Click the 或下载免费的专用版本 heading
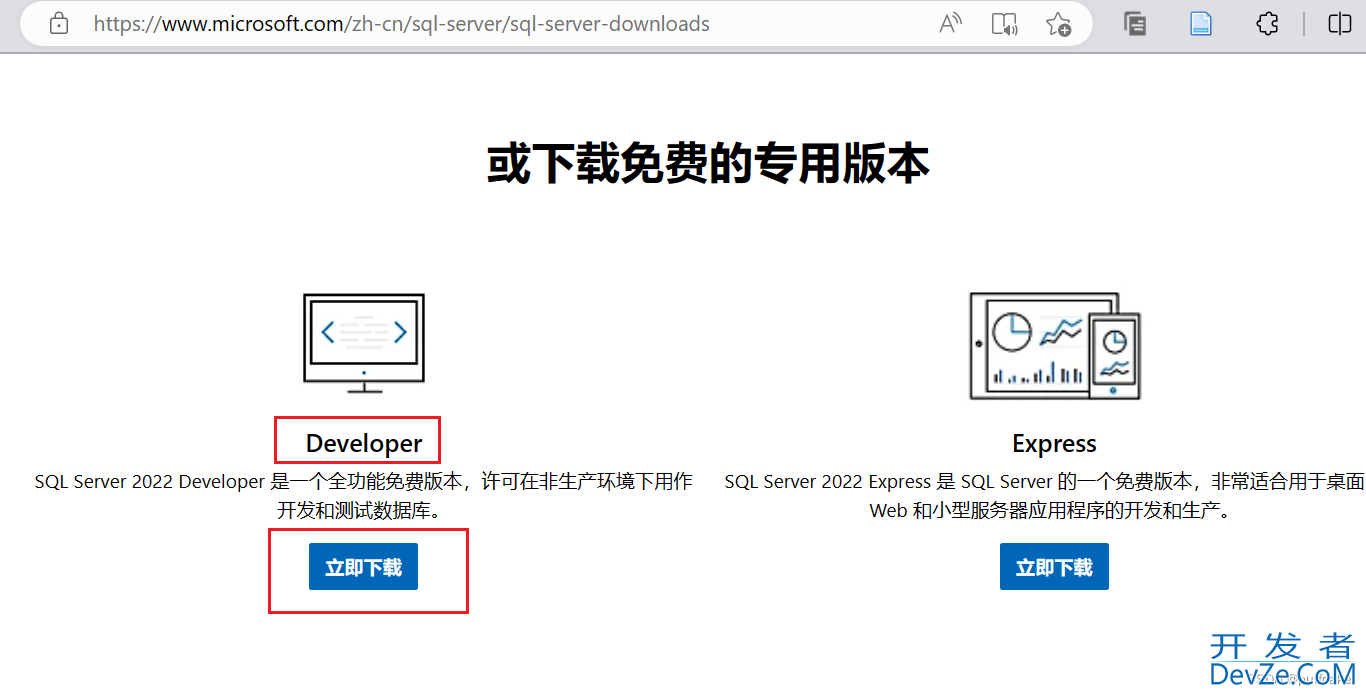This screenshot has width=1366, height=696. tap(708, 164)
